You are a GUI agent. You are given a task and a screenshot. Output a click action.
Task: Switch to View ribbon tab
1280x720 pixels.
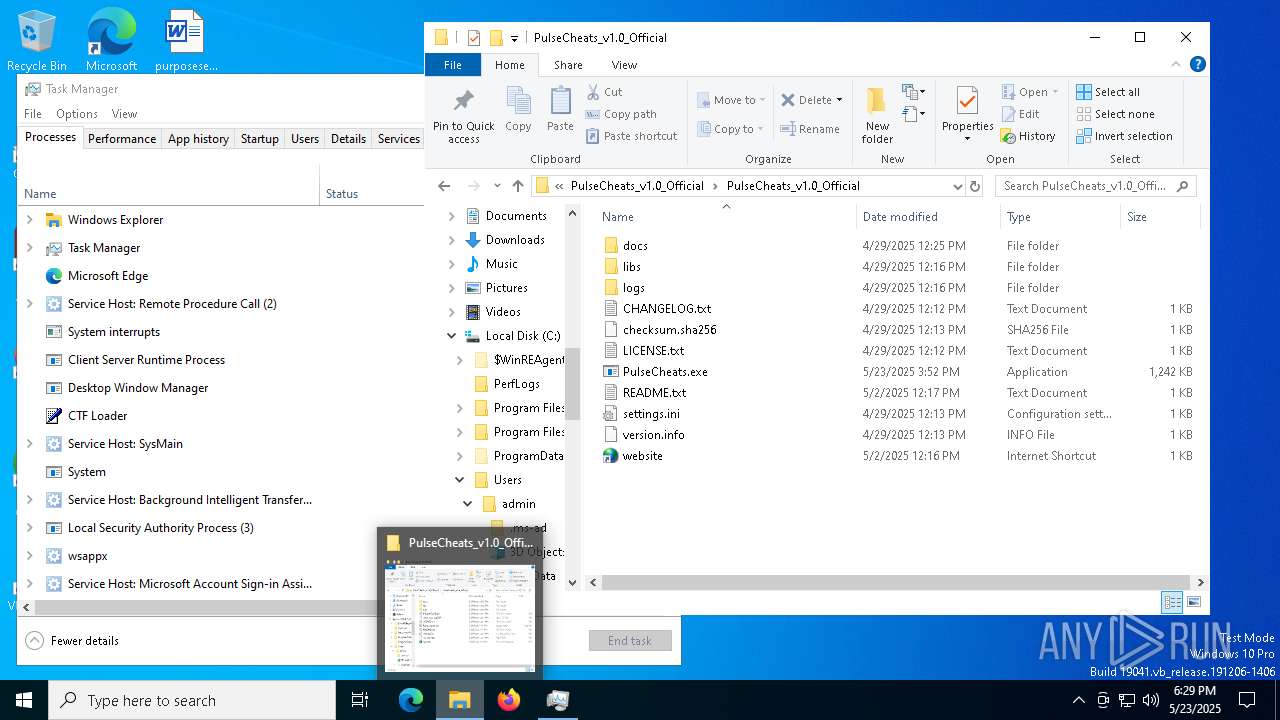click(x=624, y=65)
